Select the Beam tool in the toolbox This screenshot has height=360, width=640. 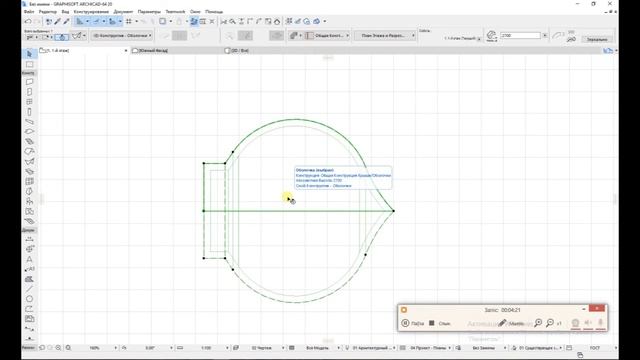point(29,122)
